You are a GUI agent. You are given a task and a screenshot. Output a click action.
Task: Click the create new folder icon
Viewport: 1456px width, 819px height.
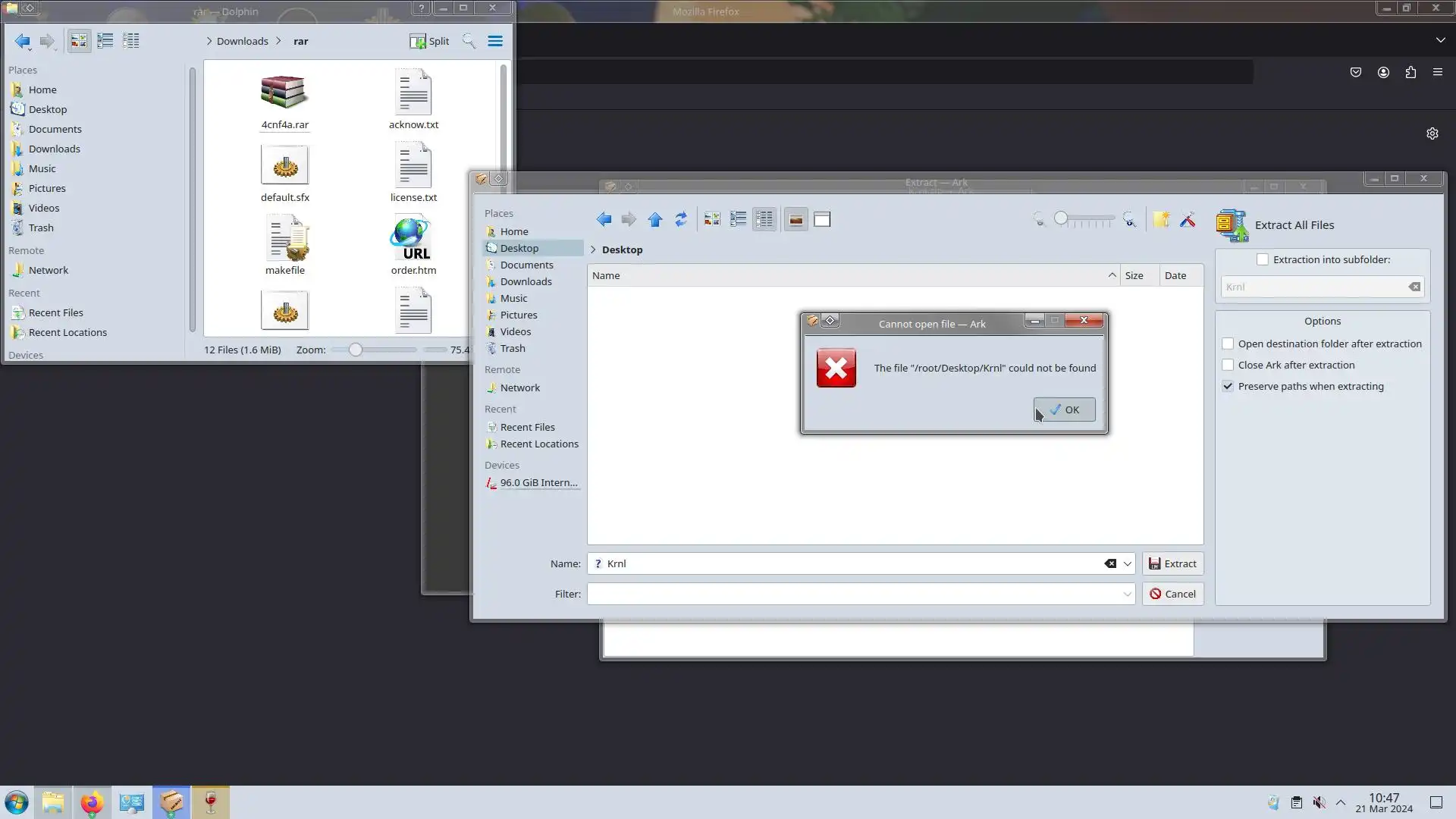[x=1161, y=220]
